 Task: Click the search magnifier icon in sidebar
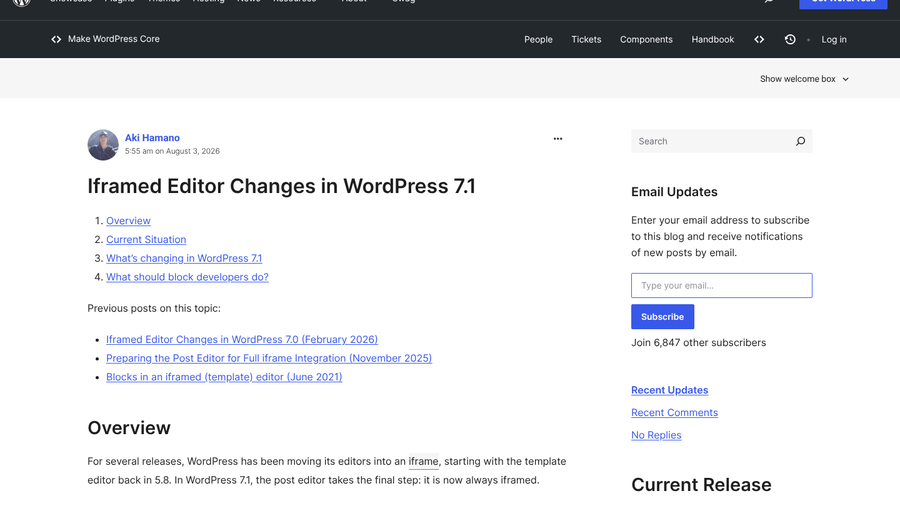(x=800, y=141)
